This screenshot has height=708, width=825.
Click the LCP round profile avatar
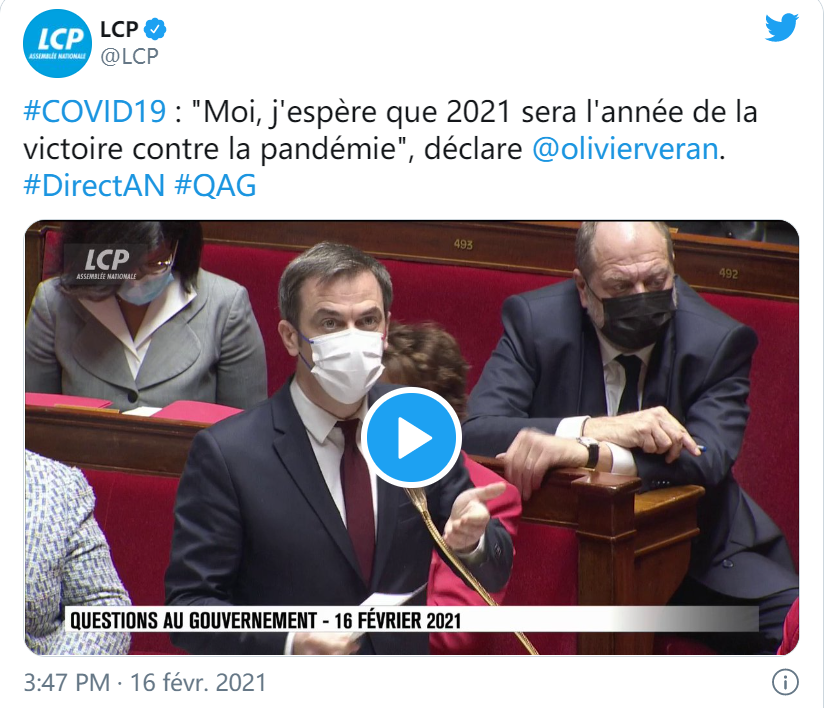click(x=57, y=44)
